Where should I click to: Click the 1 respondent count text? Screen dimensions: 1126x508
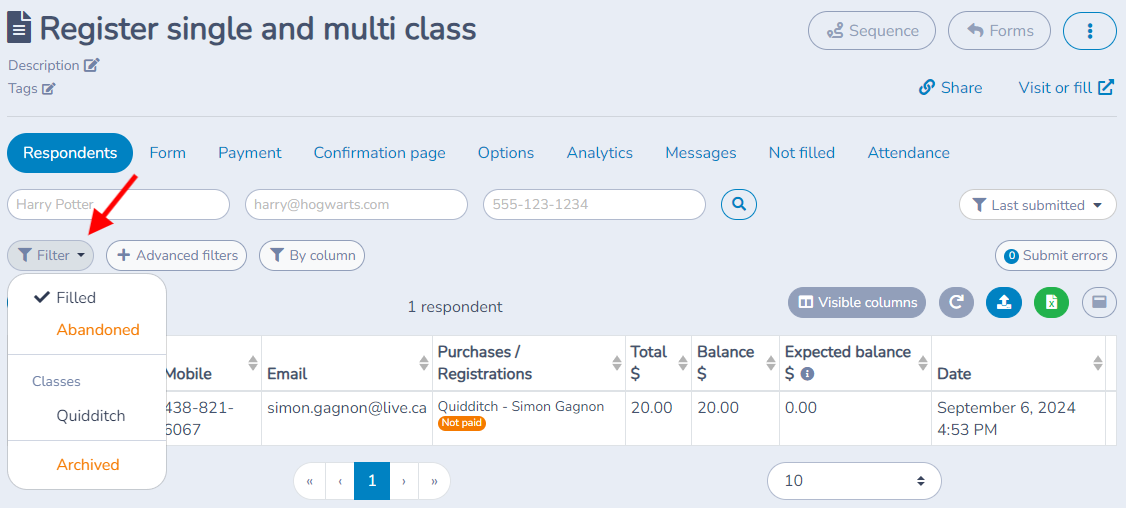(455, 307)
